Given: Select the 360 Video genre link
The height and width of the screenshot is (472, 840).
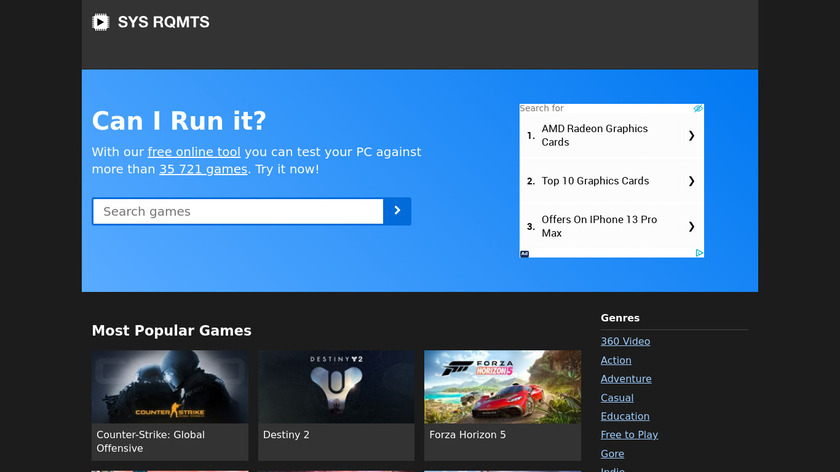Looking at the screenshot, I should tap(625, 341).
